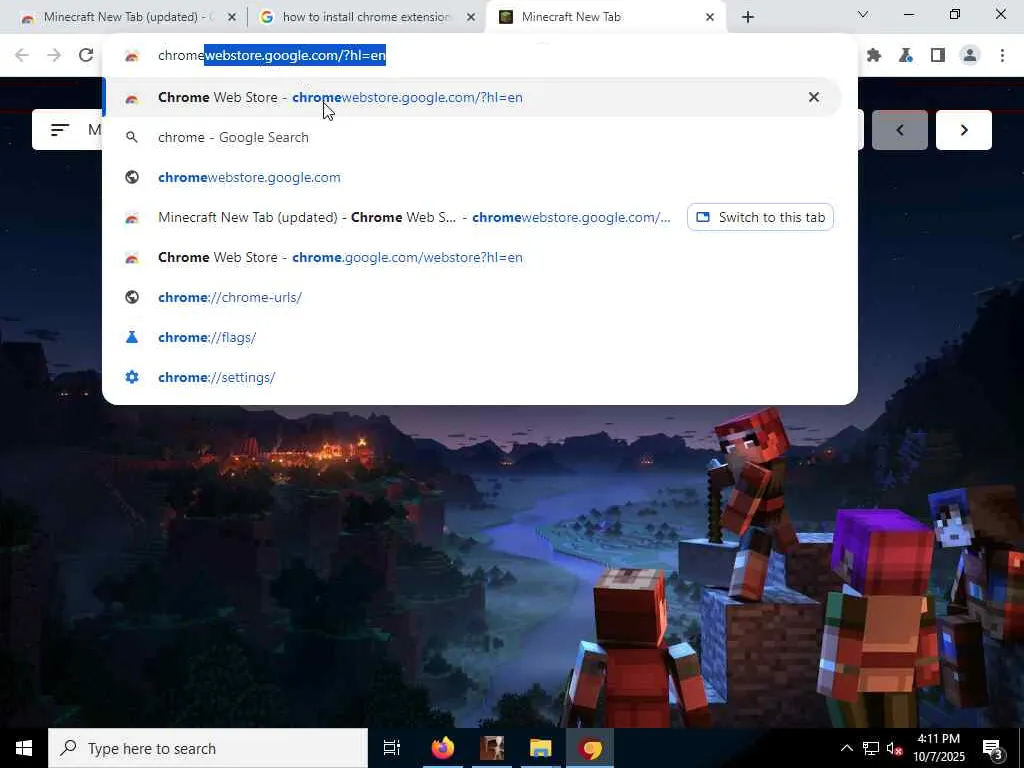Click the globe icon beside chrome://chrome-urls/

132,297
